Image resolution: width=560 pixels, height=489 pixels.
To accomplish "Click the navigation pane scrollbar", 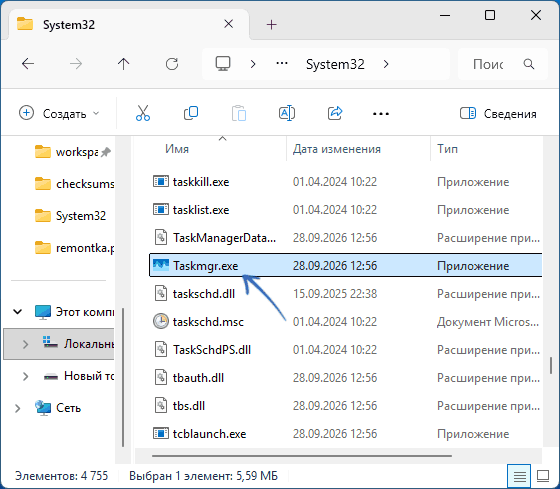I will tap(123, 378).
